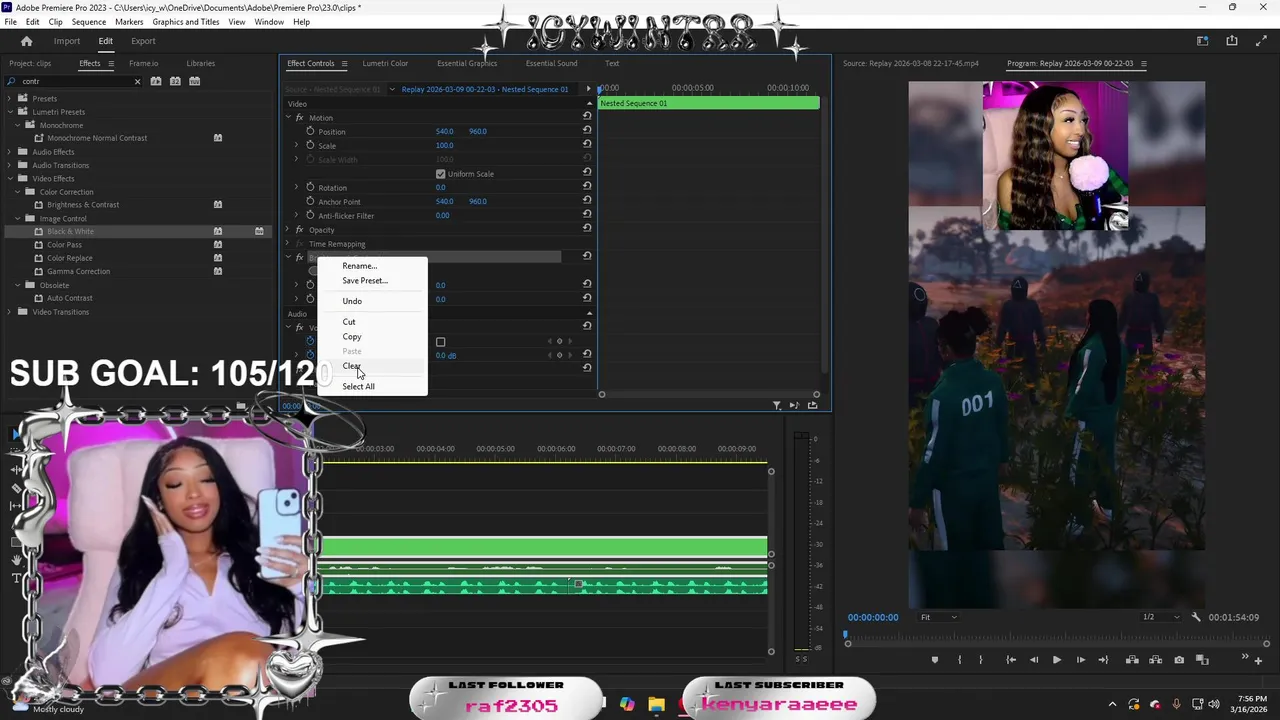Clear the effects search box with X

coord(137,81)
